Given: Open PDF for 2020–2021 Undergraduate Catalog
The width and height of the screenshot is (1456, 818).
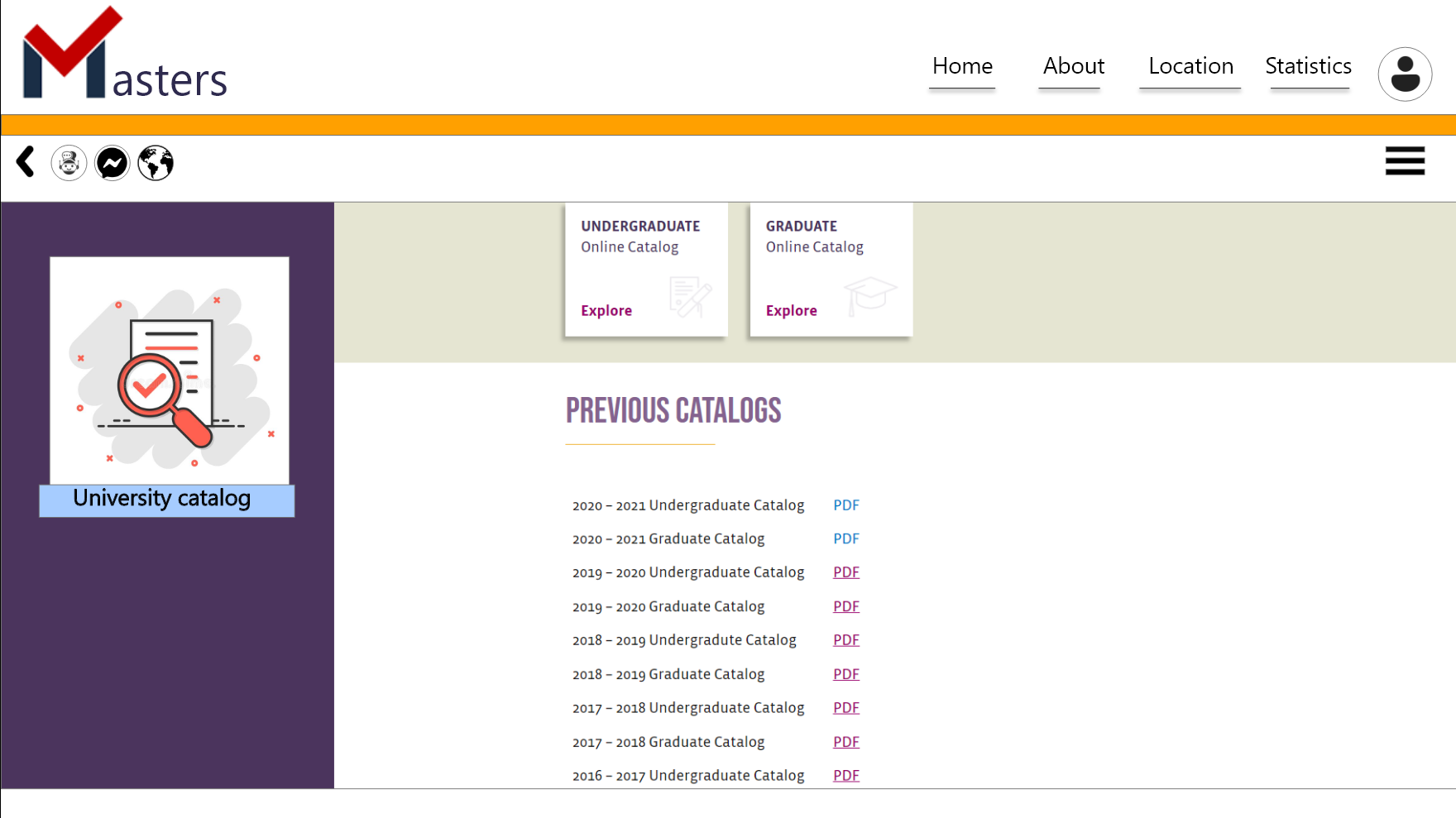Looking at the screenshot, I should [x=845, y=505].
